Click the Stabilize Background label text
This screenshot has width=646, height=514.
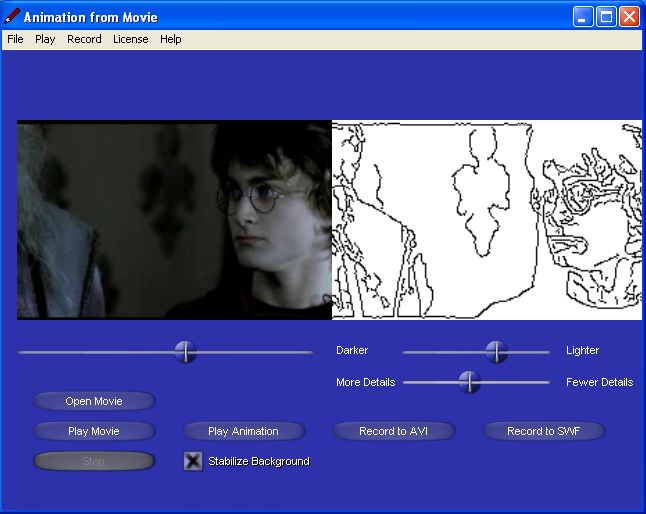tap(259, 461)
